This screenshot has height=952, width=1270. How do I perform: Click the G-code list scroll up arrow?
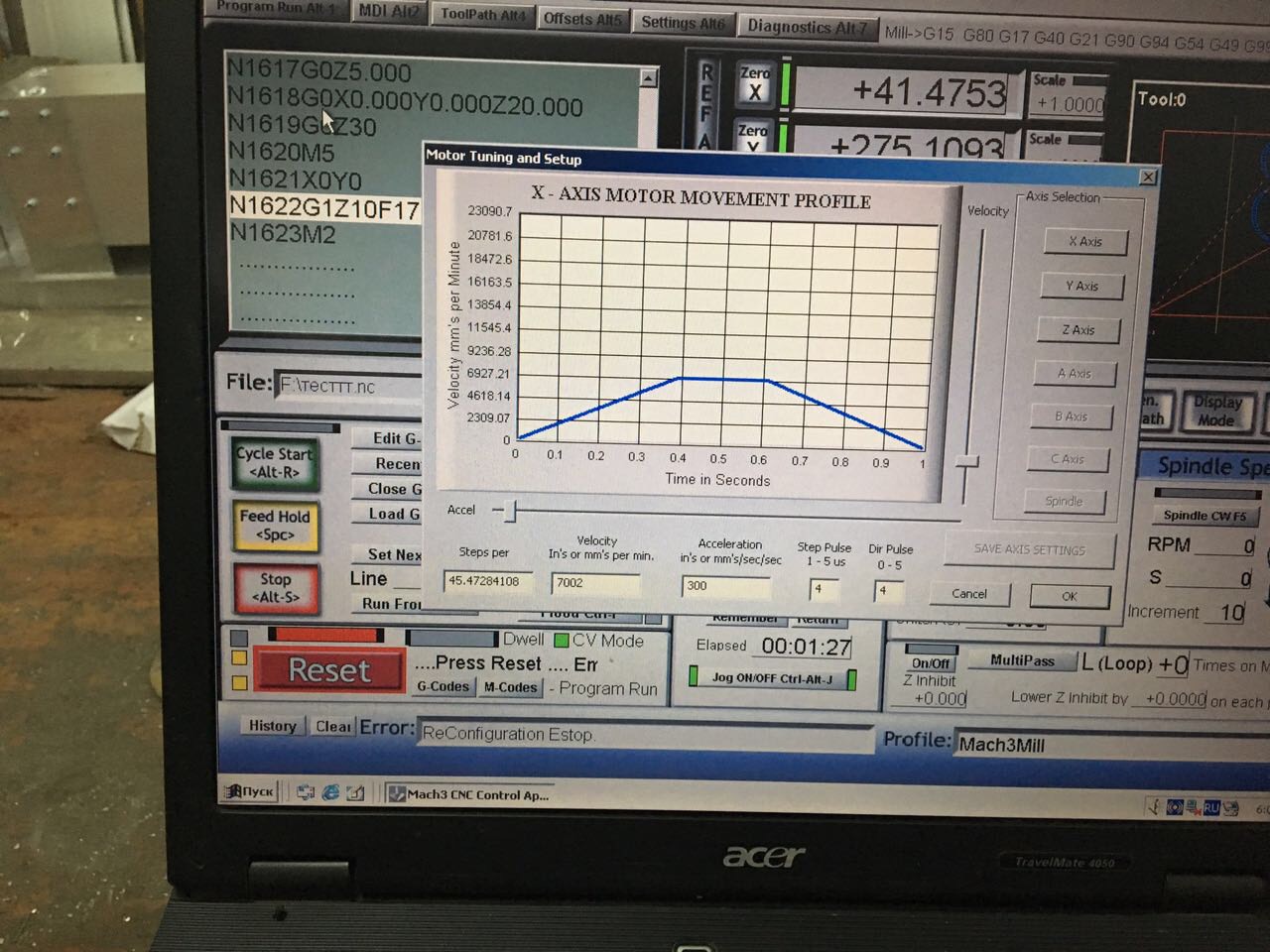coord(648,77)
